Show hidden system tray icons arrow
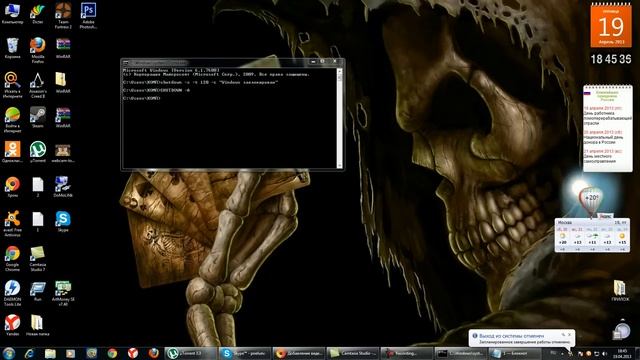Viewport: 640px width, 360px height. [562, 353]
